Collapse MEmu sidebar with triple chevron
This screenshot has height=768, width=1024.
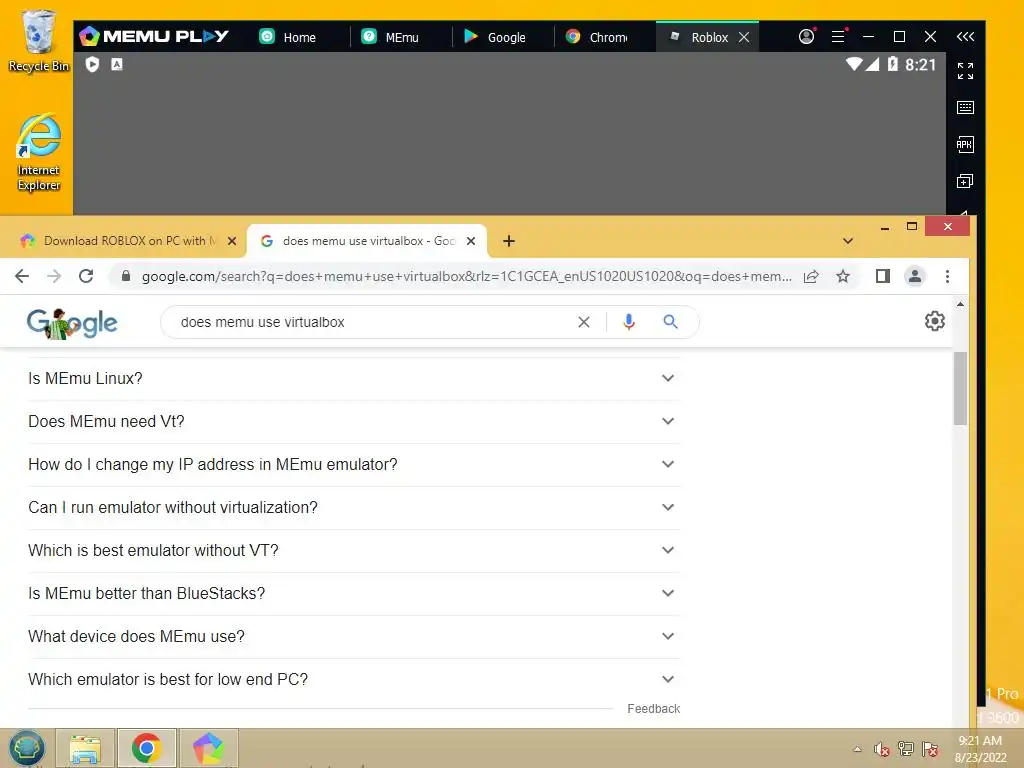pos(965,37)
